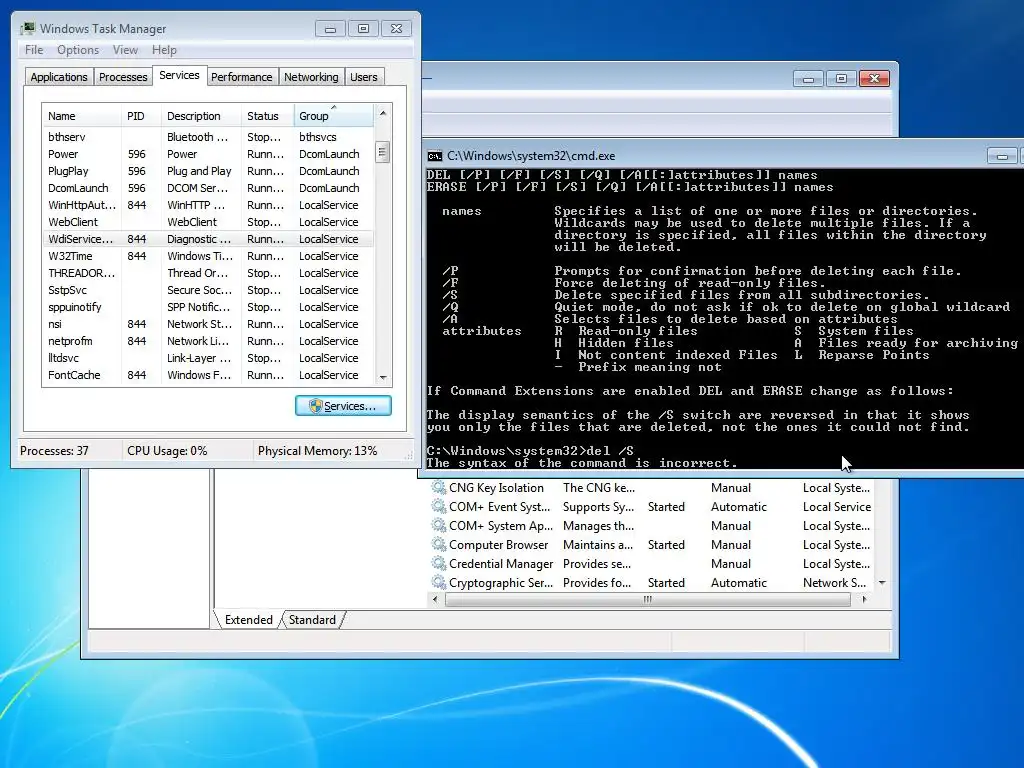The width and height of the screenshot is (1024, 768).
Task: Select the WebClient service row
Action: point(208,222)
